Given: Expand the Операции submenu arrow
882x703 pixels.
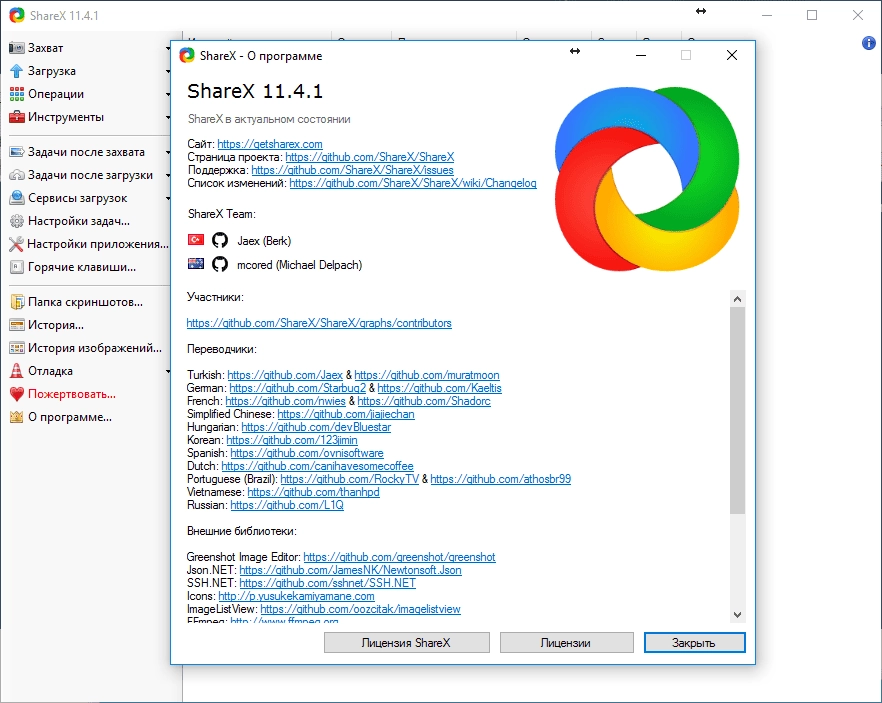Looking at the screenshot, I should click(168, 94).
